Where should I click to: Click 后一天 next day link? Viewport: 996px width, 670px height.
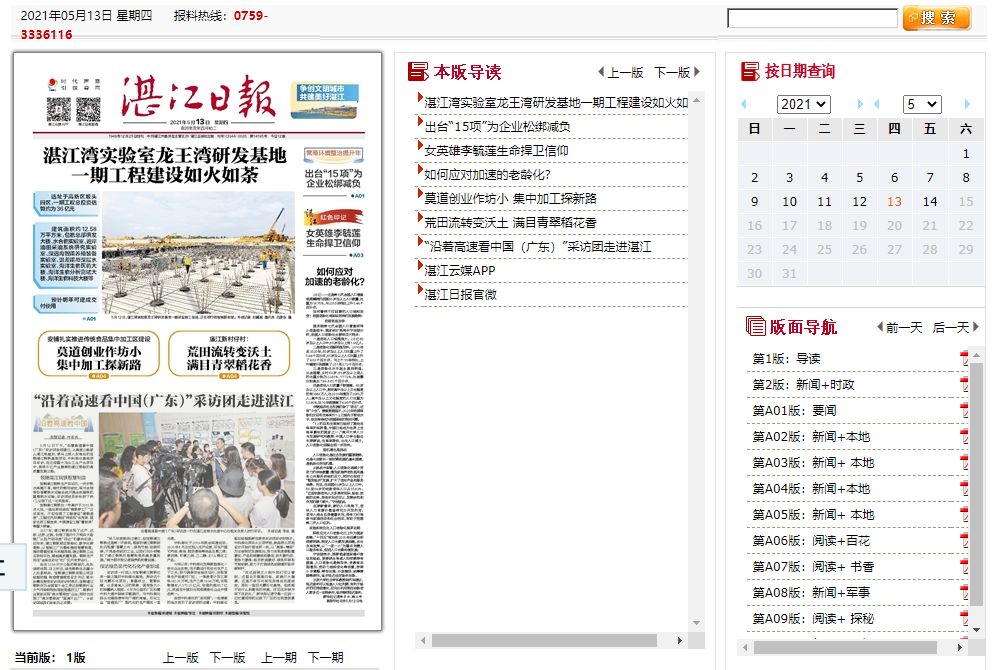tap(951, 328)
